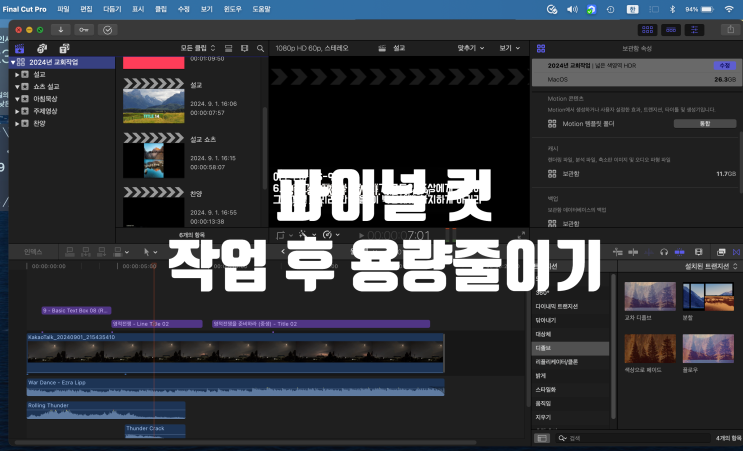Viewport: 743px width, 451px height.
Task: Open the transform crop tools dropdown
Action: point(285,235)
